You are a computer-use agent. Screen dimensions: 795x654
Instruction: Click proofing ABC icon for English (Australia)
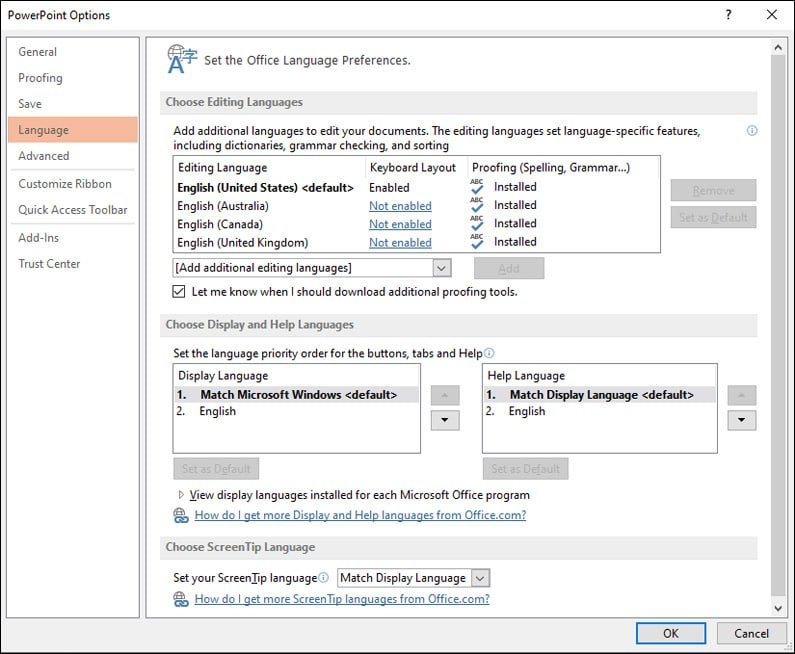pos(477,205)
